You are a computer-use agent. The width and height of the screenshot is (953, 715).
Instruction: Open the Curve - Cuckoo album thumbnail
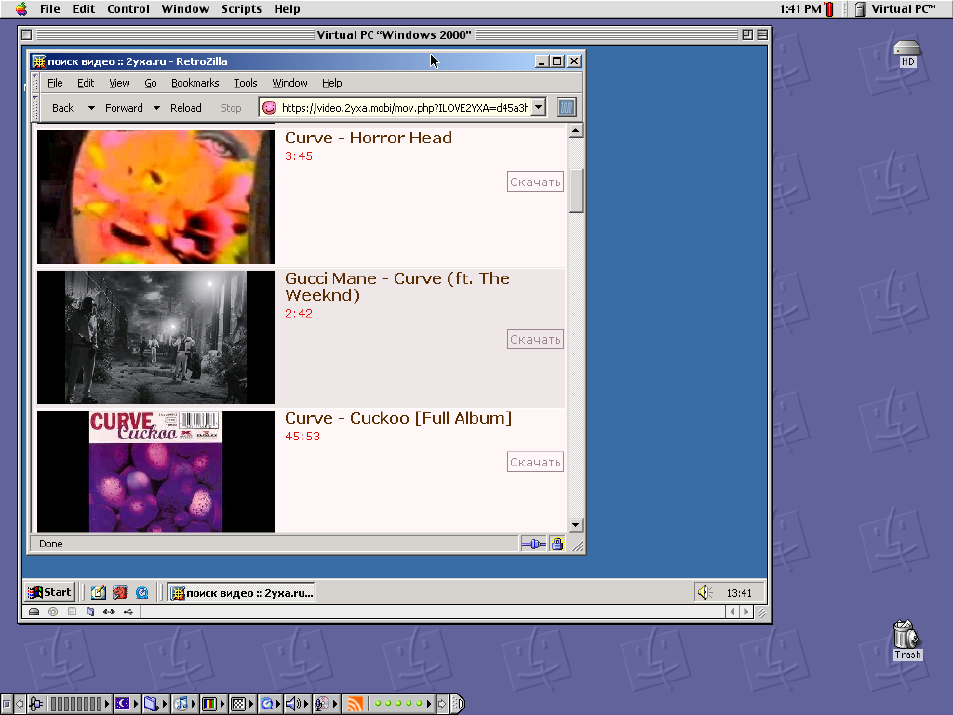coord(156,472)
